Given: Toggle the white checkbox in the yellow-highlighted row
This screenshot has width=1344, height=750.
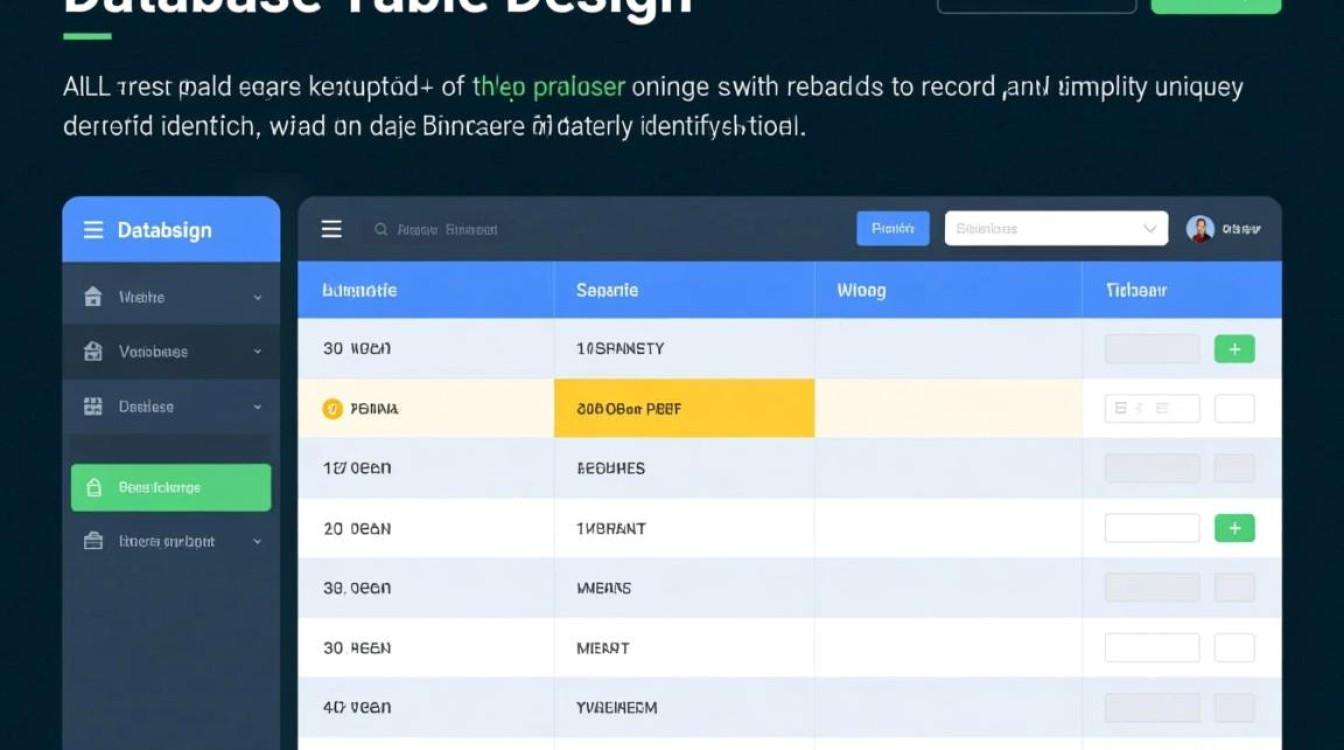Looking at the screenshot, I should click(x=1234, y=408).
